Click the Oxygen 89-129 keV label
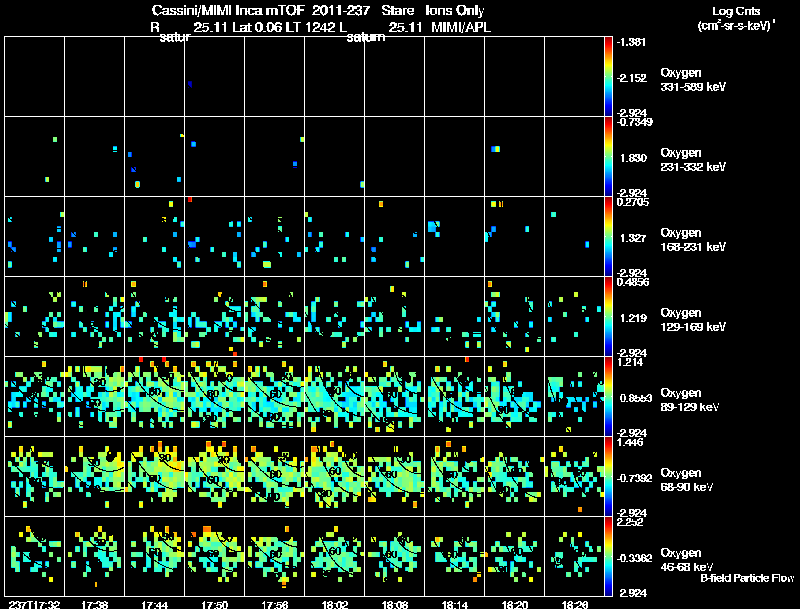Screen dimensions: 800x609 pos(690,400)
